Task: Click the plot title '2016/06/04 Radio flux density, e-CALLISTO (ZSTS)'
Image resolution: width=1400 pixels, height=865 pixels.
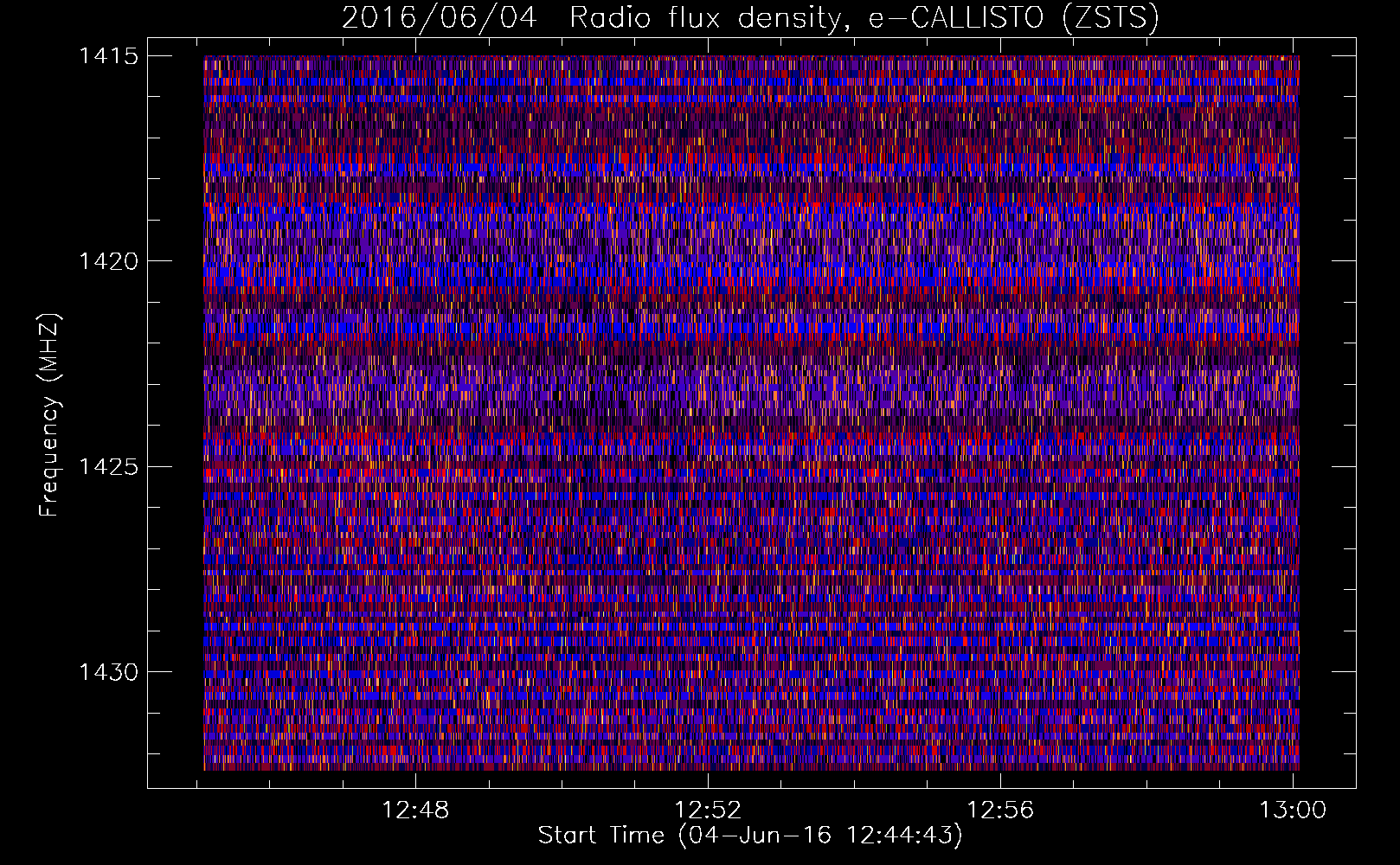Action: [750, 18]
